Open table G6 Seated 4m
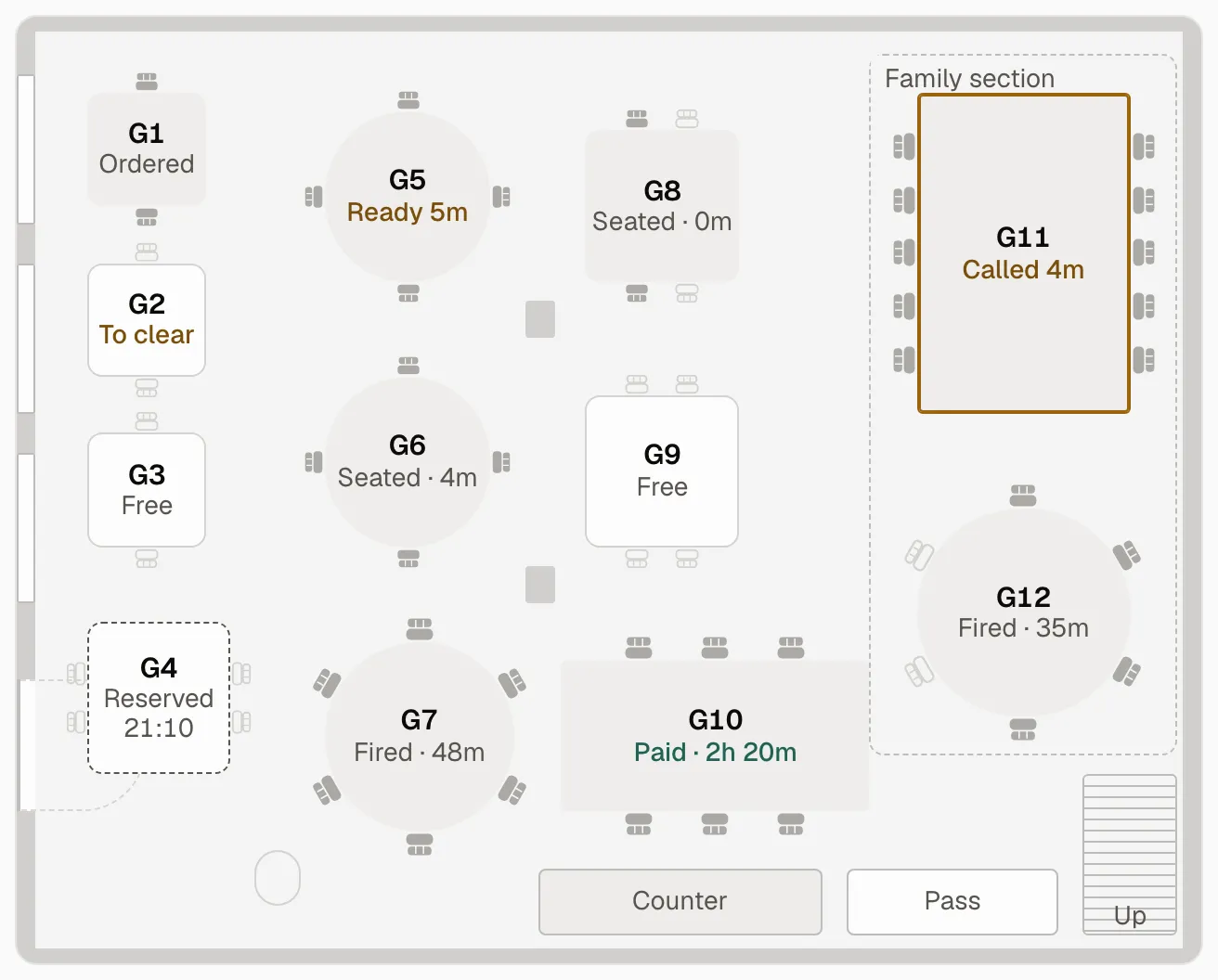 (408, 461)
